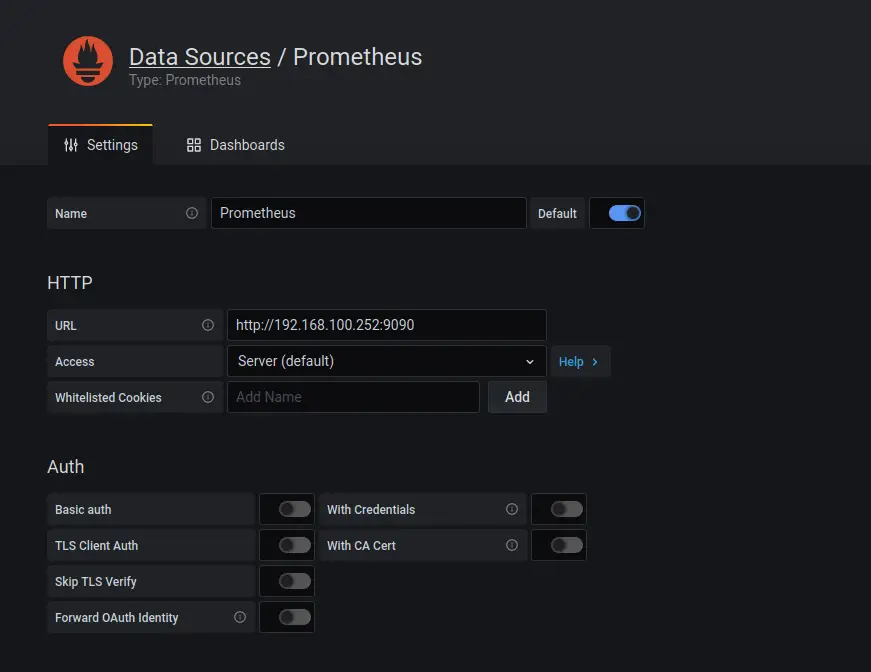Click the Settings tab sliders icon
871x672 pixels.
tap(71, 145)
